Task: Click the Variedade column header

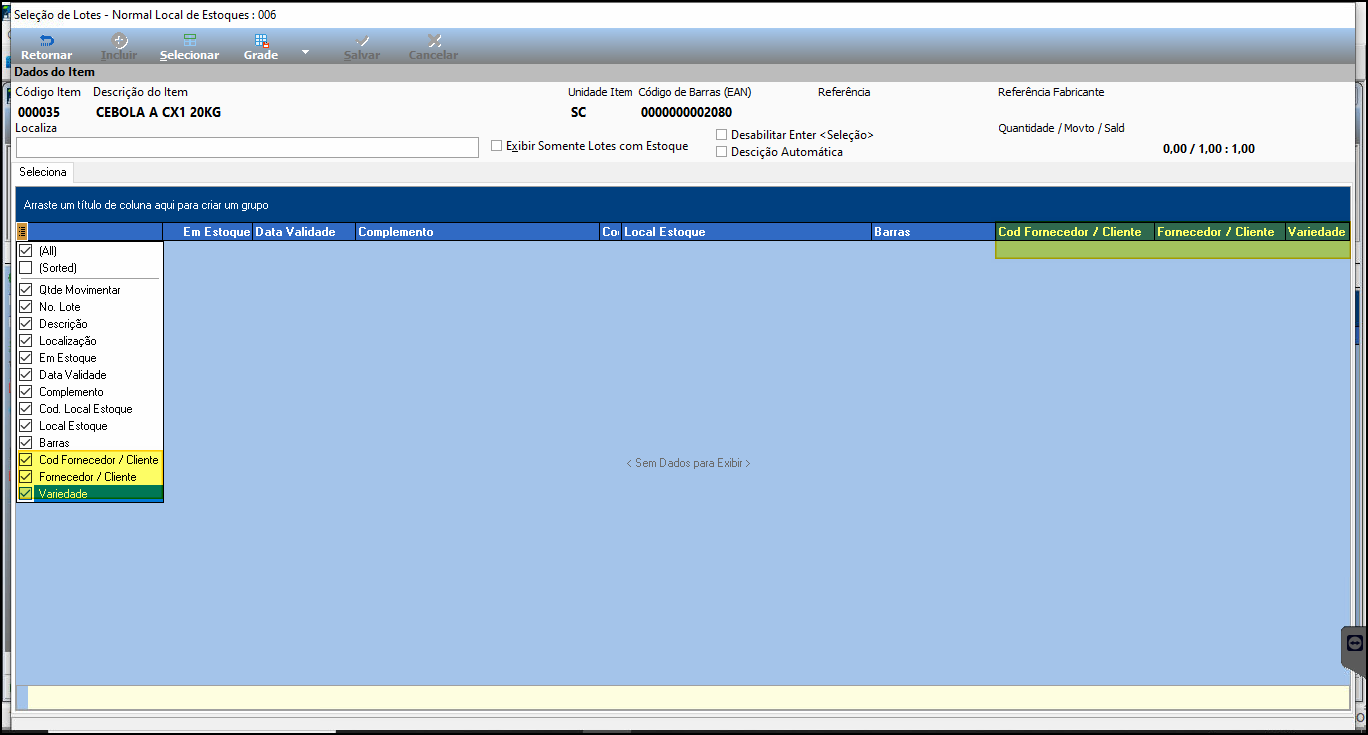Action: pyautogui.click(x=1317, y=232)
